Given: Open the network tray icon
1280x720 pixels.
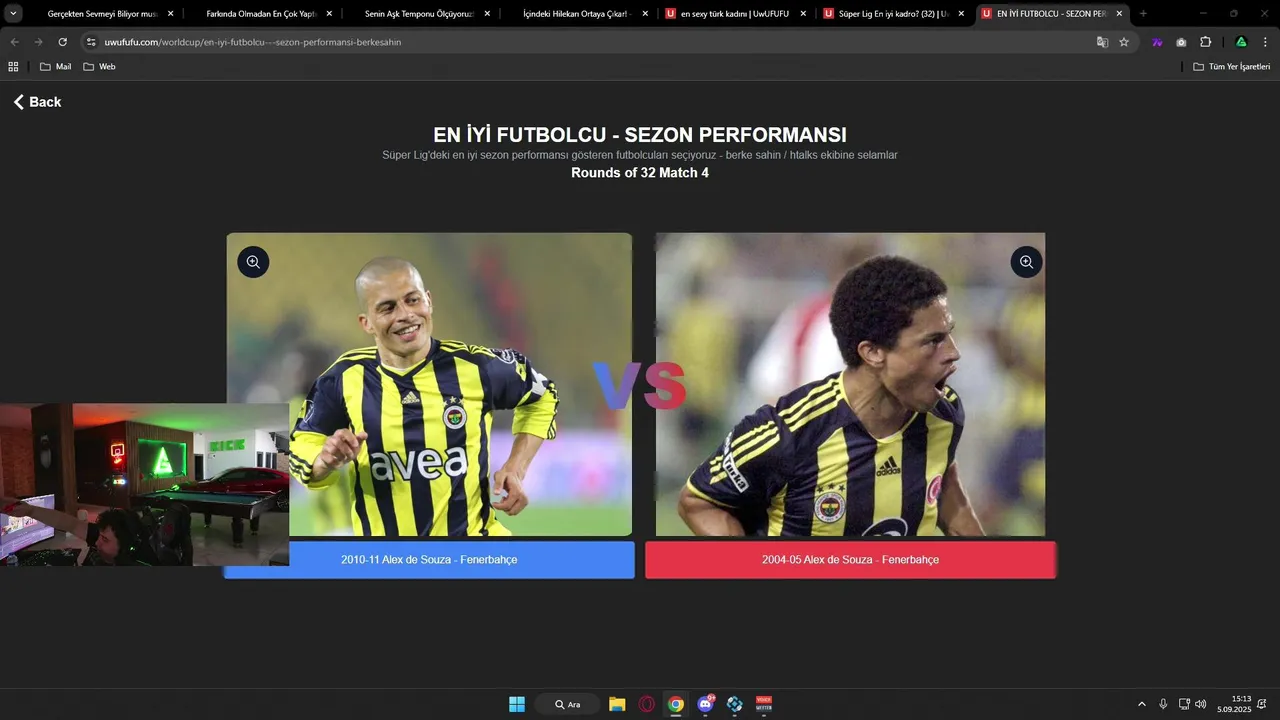Looking at the screenshot, I should point(1184,704).
